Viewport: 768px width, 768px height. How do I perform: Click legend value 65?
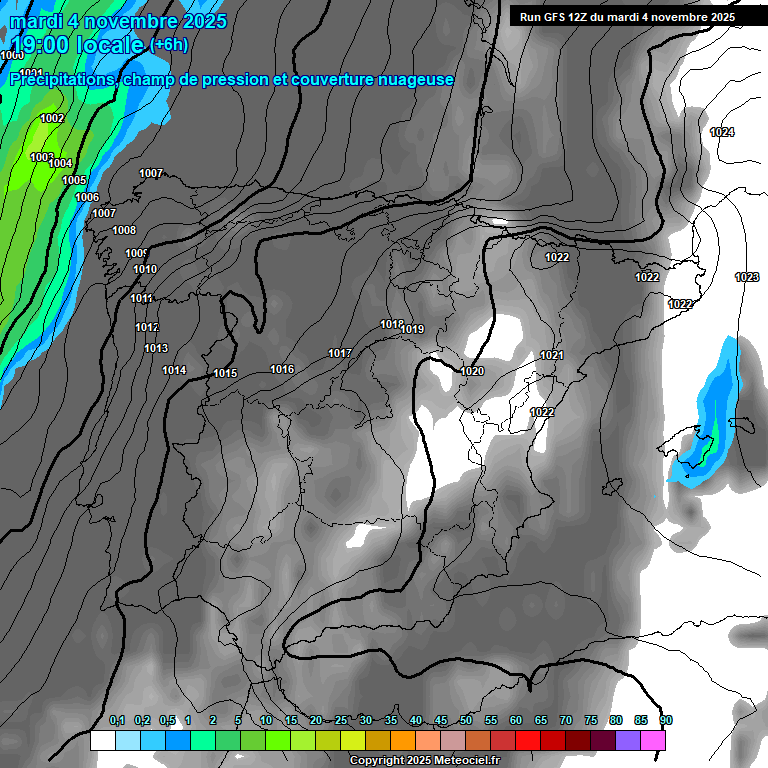541,720
